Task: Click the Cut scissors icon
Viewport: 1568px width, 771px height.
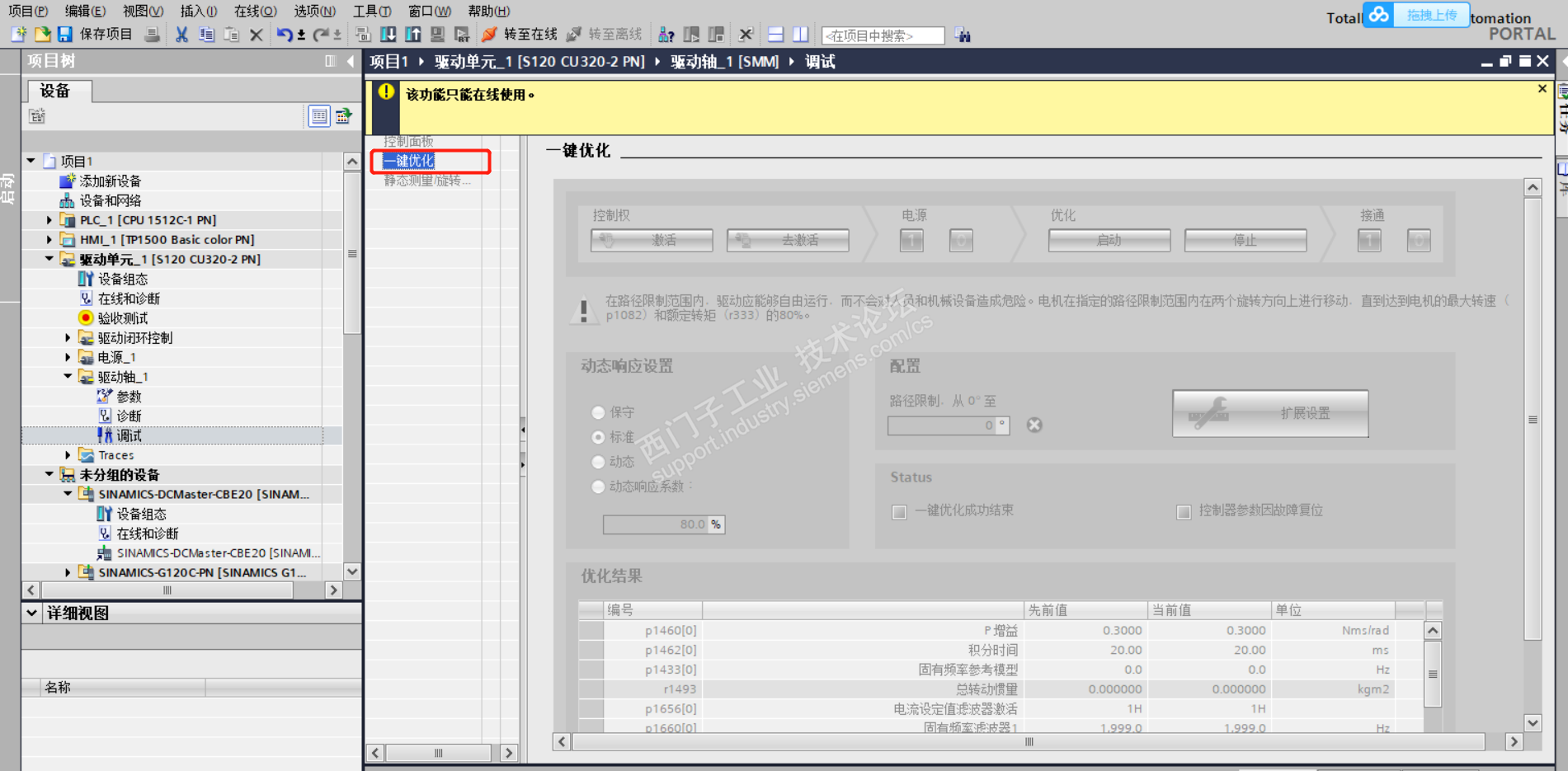Action: pyautogui.click(x=181, y=35)
